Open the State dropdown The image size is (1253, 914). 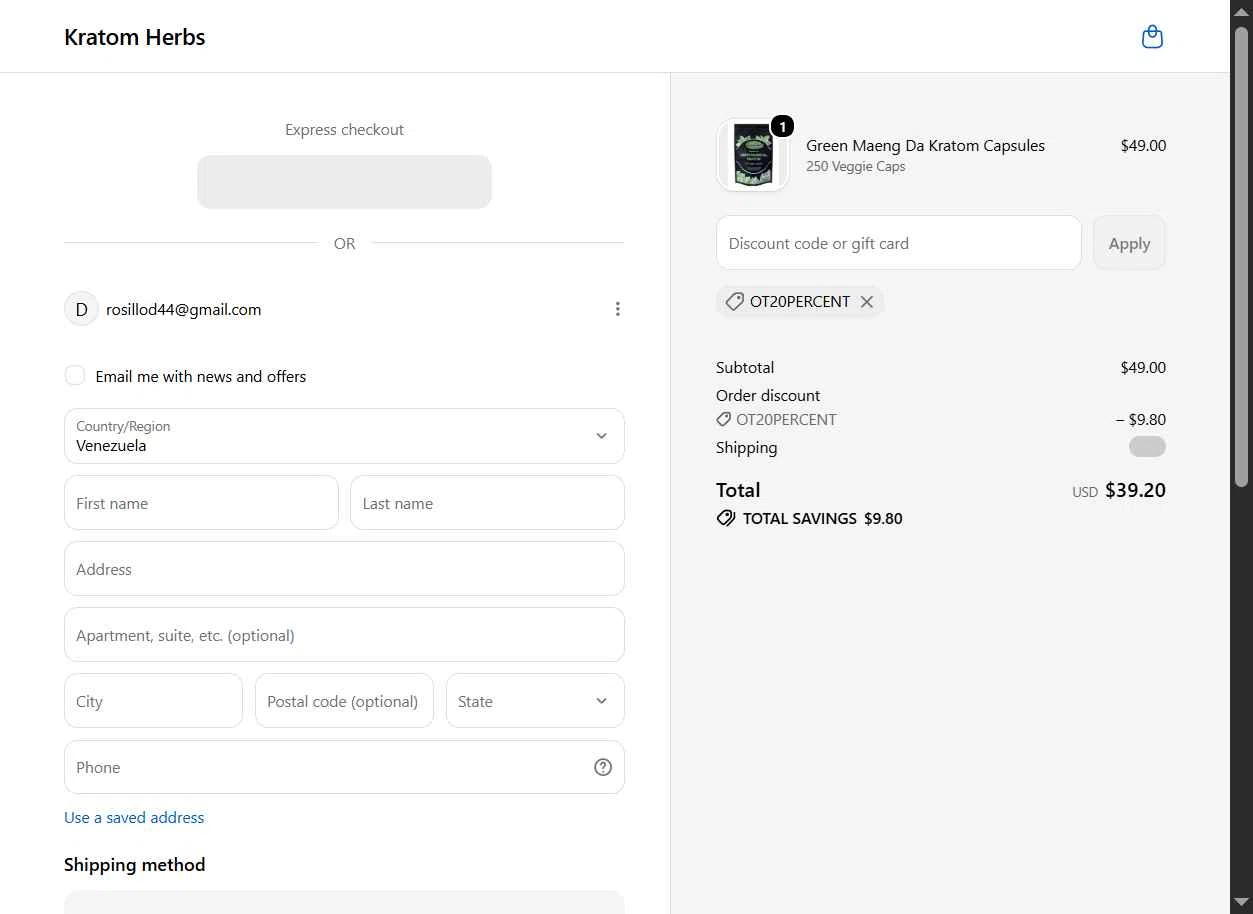click(535, 701)
